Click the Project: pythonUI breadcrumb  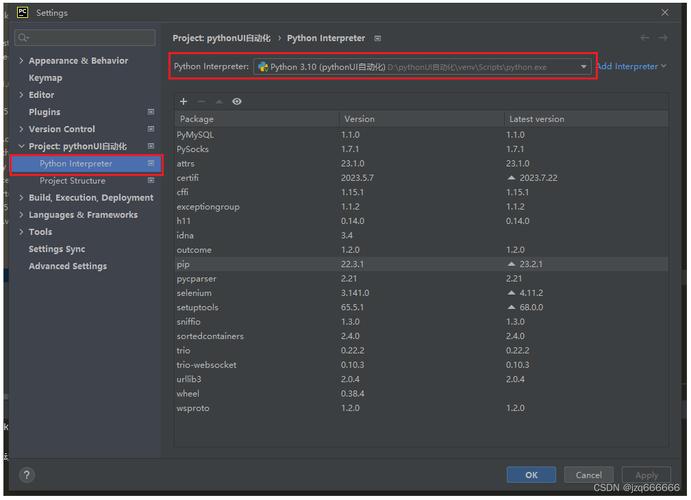point(222,38)
